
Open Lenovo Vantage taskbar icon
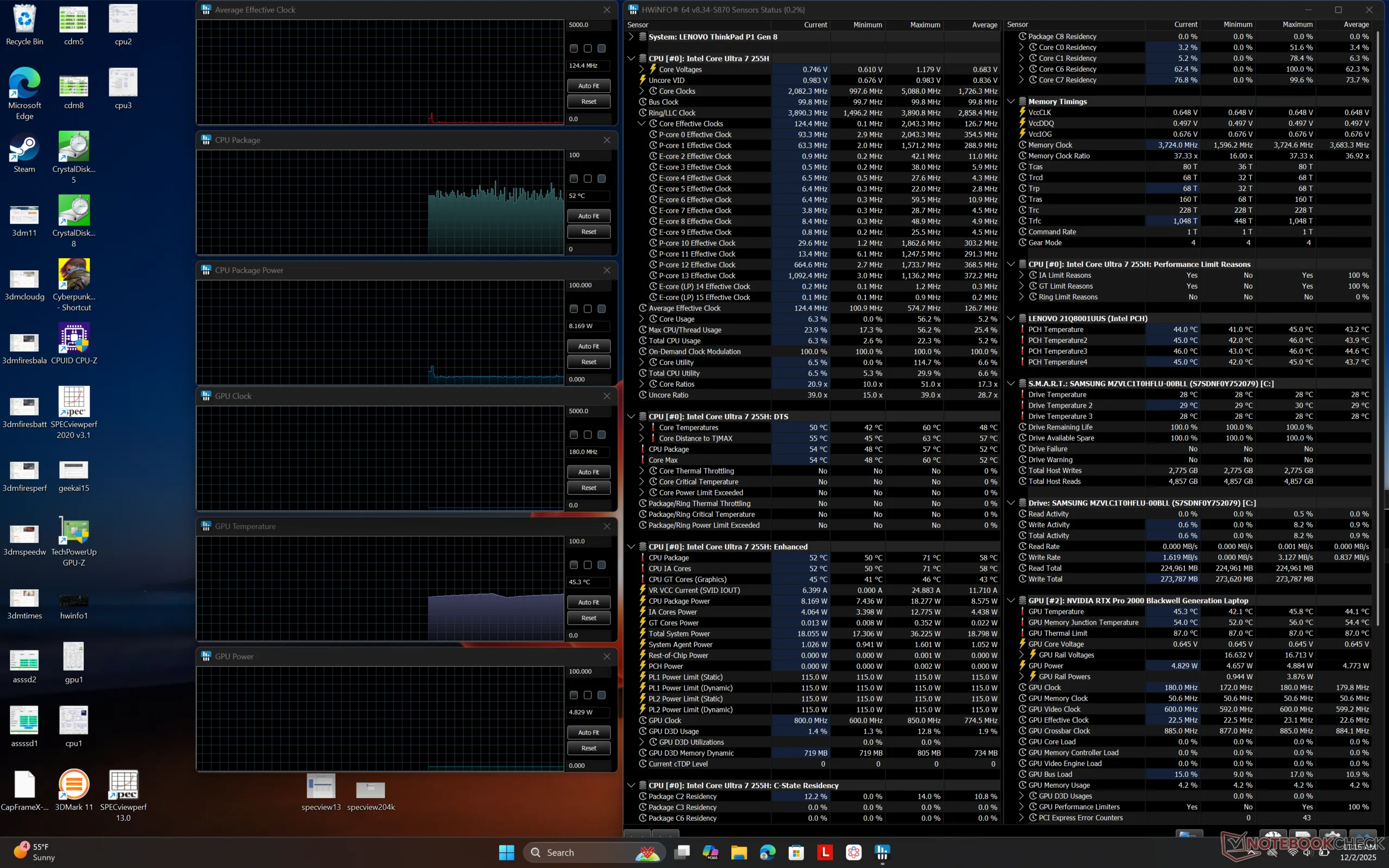coord(825,852)
